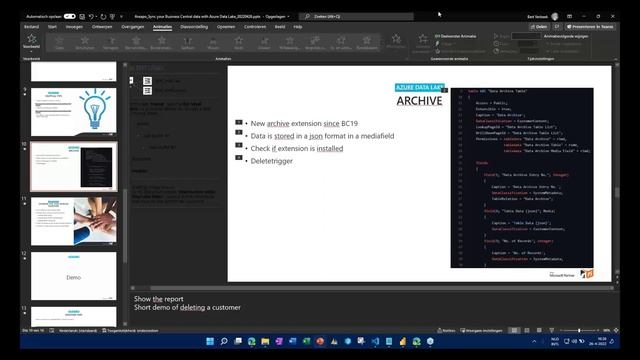
Task: Click the Delen share button
Action: point(539,27)
